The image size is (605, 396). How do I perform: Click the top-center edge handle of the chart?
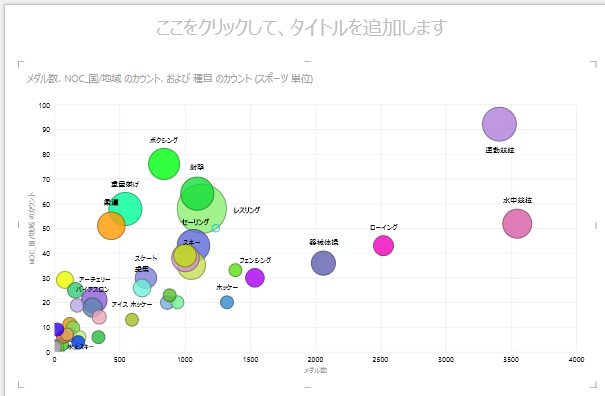pos(308,61)
